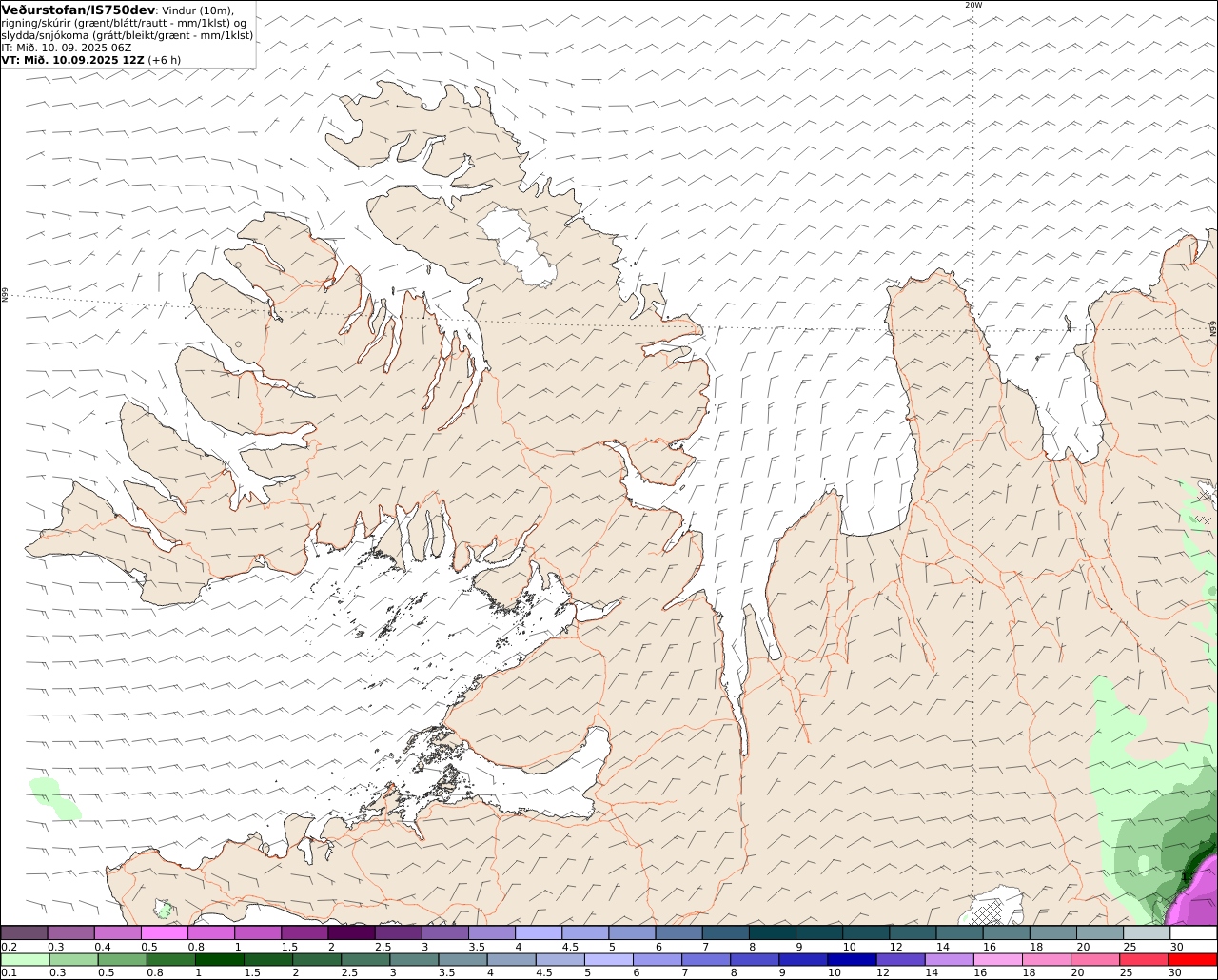Click the '0.2' label under the upper legend

coord(9,947)
